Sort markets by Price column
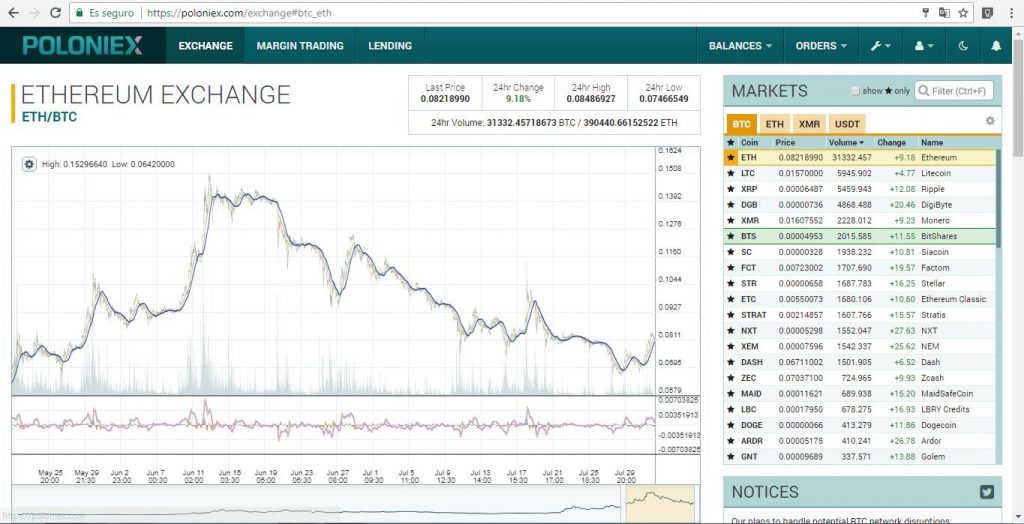1024x524 pixels. click(x=785, y=142)
